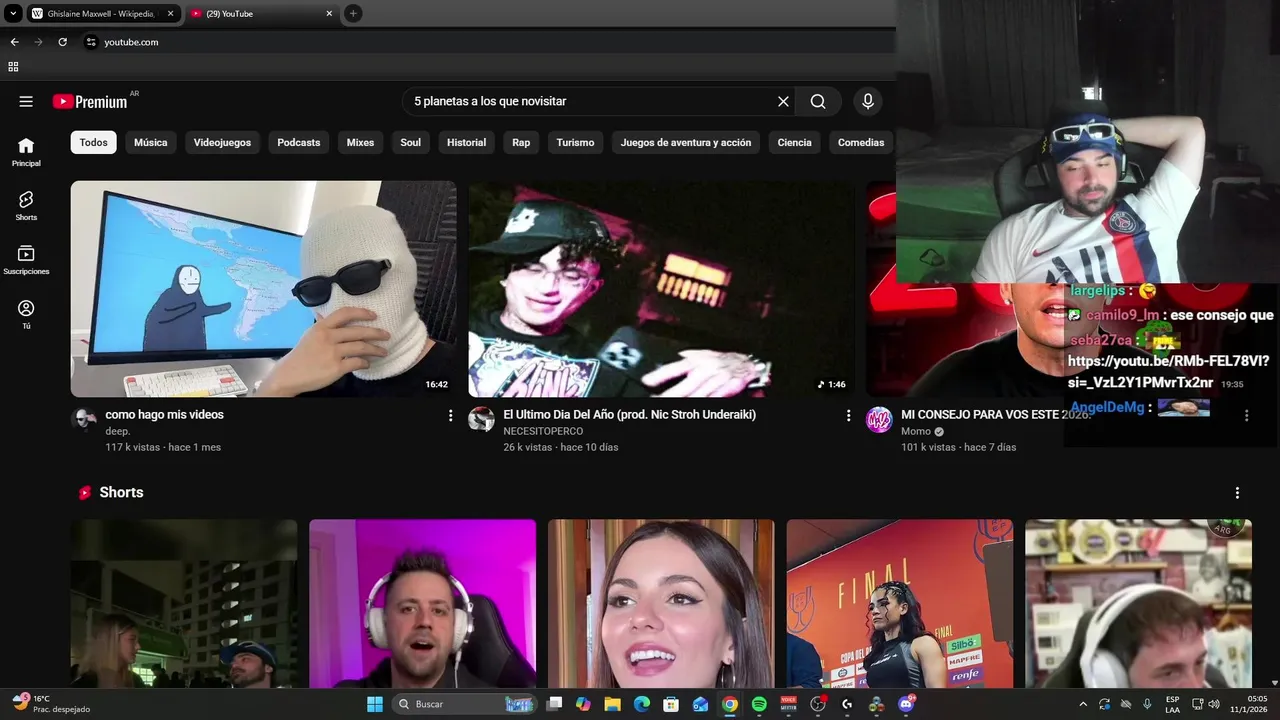Screen dimensions: 1280x720
Task: Open options for 'El Ultimo Dia Del Año'
Action: [848, 415]
